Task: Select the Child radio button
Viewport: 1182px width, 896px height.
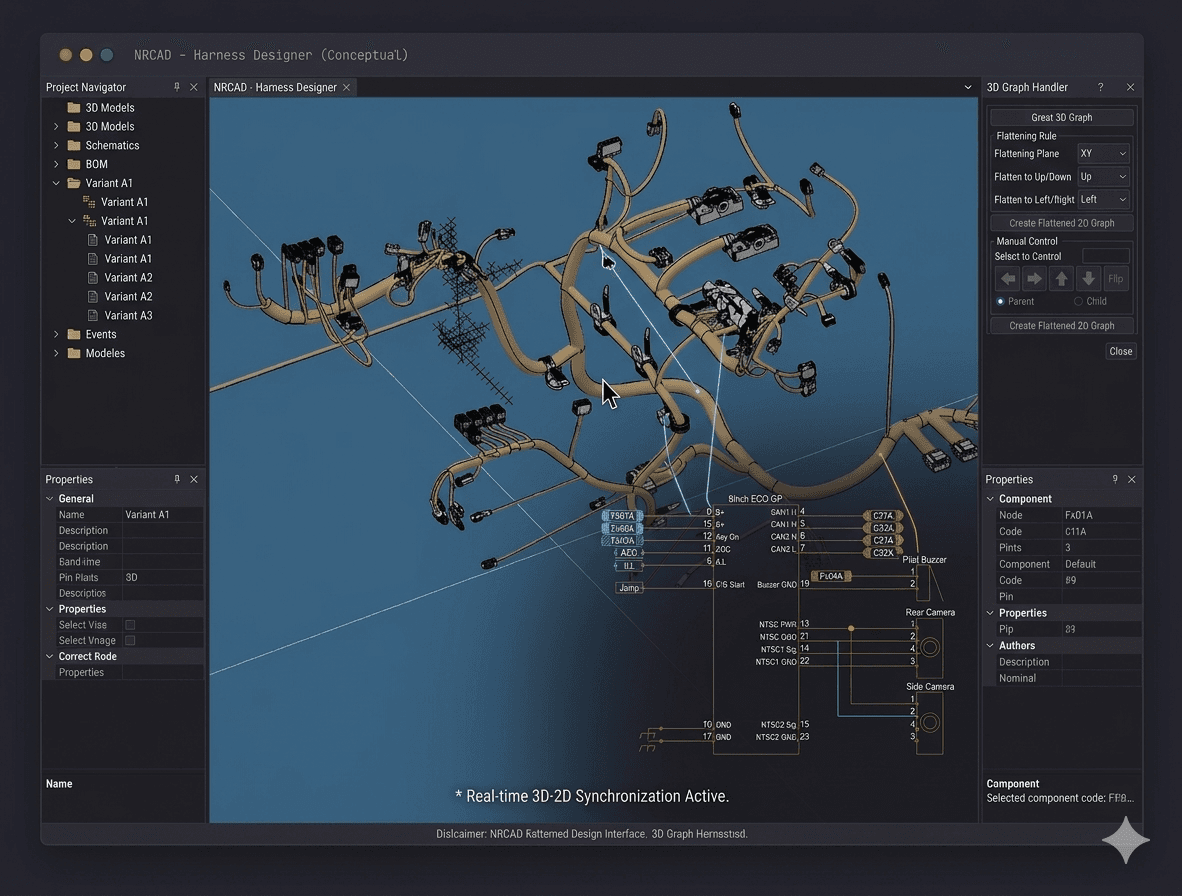Action: tap(1078, 301)
